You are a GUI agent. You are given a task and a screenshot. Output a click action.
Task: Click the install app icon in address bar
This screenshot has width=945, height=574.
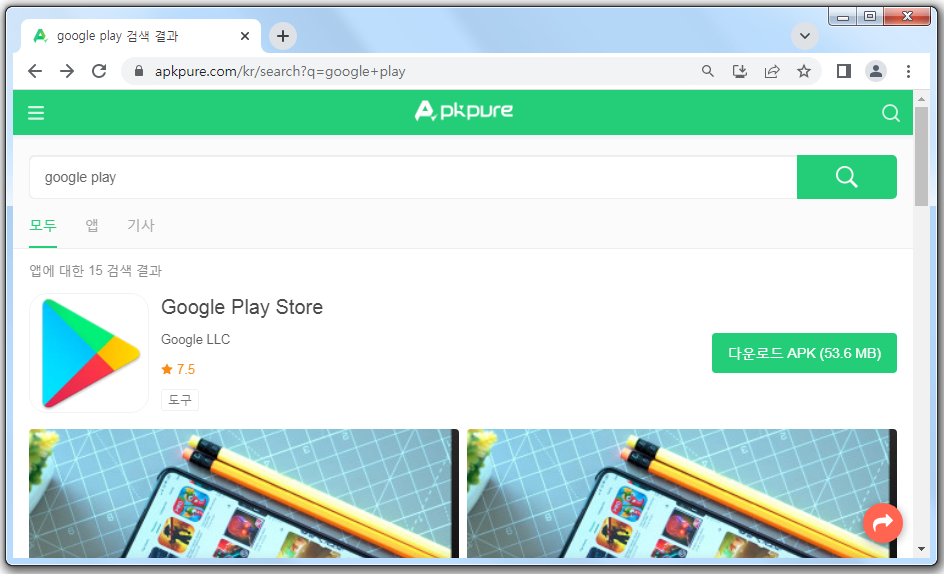(739, 71)
